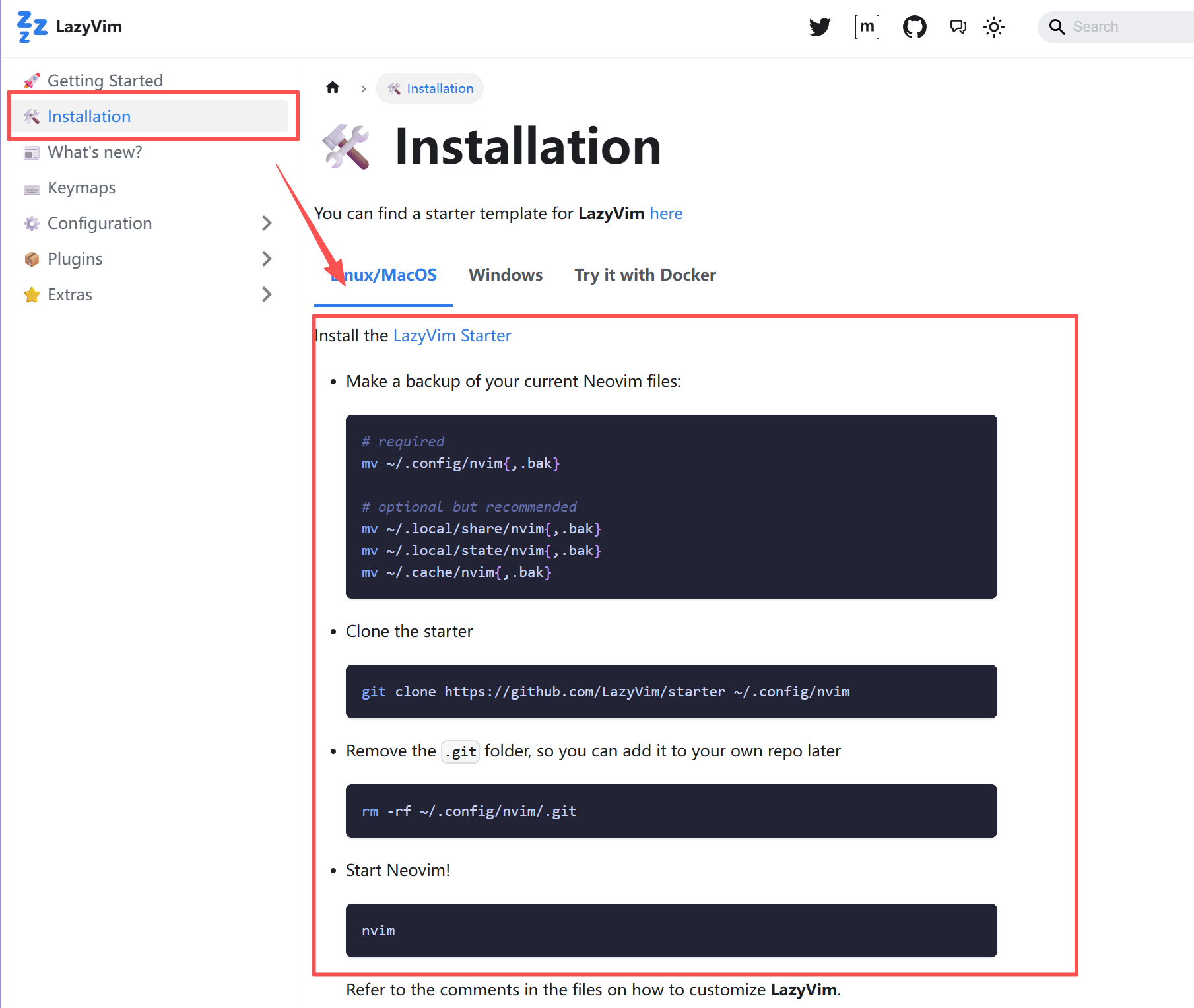This screenshot has width=1194, height=1008.
Task: Focus the Search input field
Action: (1115, 27)
